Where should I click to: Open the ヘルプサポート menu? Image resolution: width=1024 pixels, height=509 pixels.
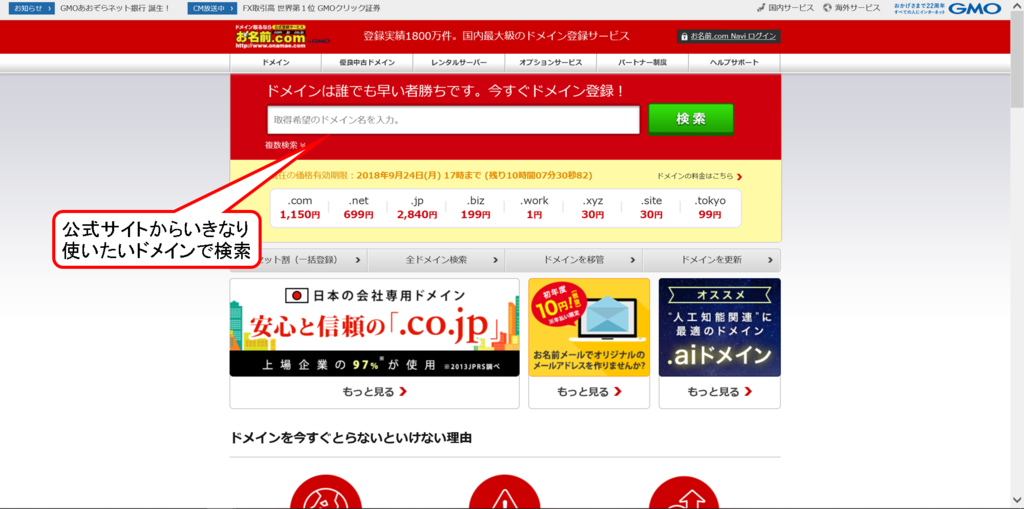(734, 63)
